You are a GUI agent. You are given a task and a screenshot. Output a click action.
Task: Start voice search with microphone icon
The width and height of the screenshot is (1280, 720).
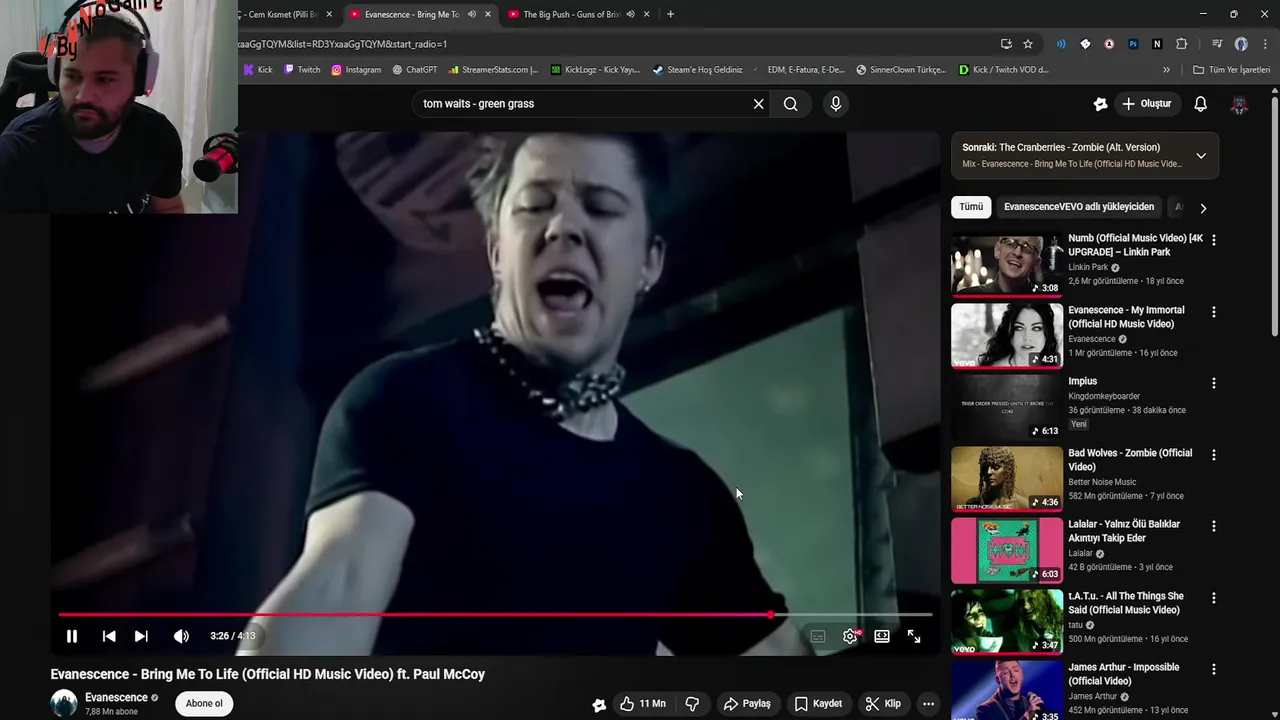point(836,104)
